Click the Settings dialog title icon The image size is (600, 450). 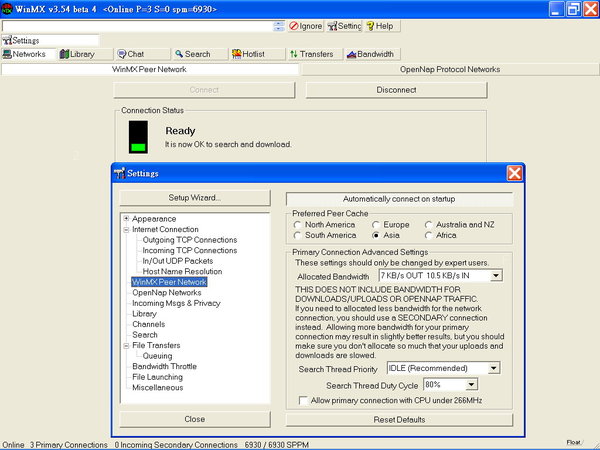[119, 173]
